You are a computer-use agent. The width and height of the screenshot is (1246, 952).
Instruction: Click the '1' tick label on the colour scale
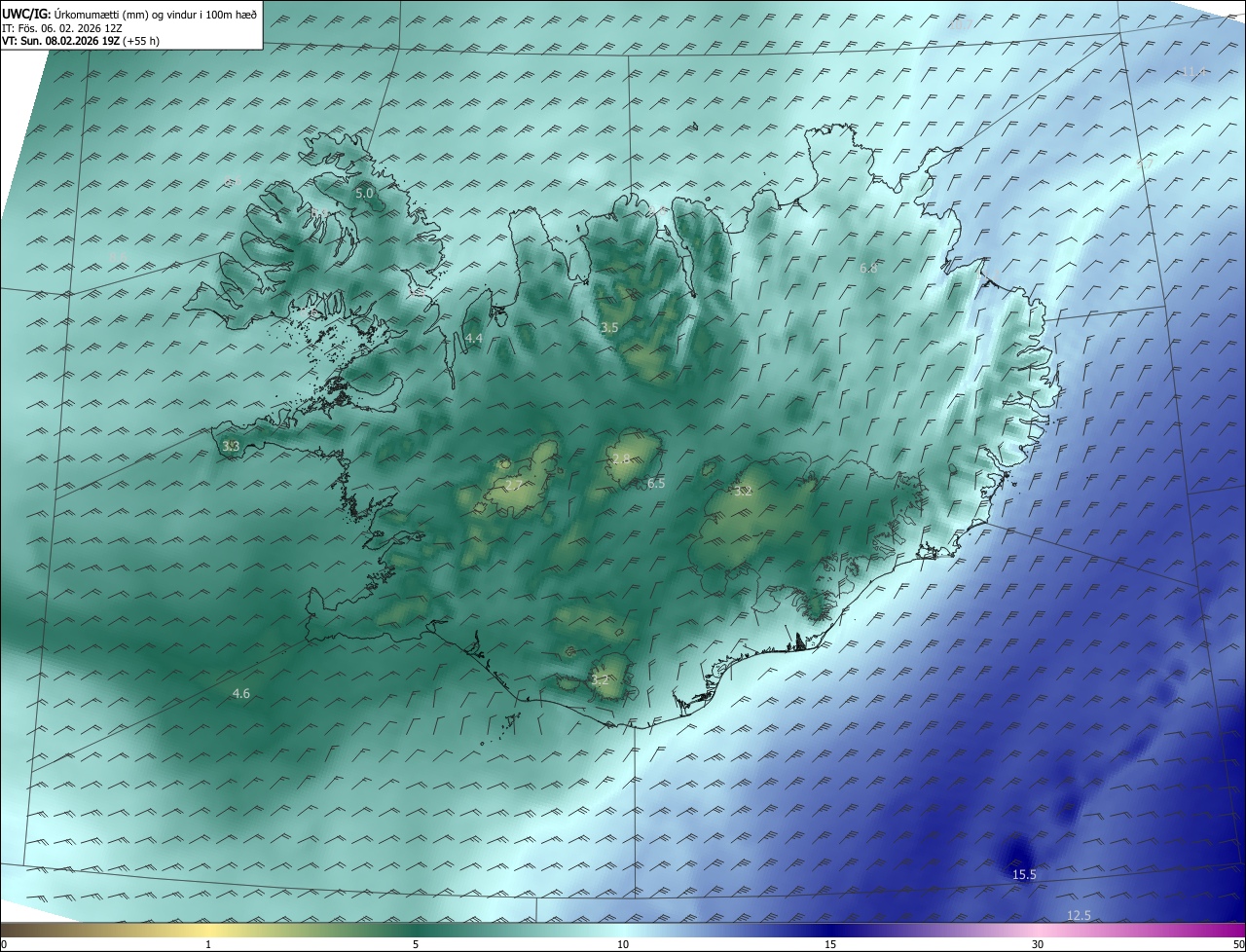pyautogui.click(x=208, y=944)
